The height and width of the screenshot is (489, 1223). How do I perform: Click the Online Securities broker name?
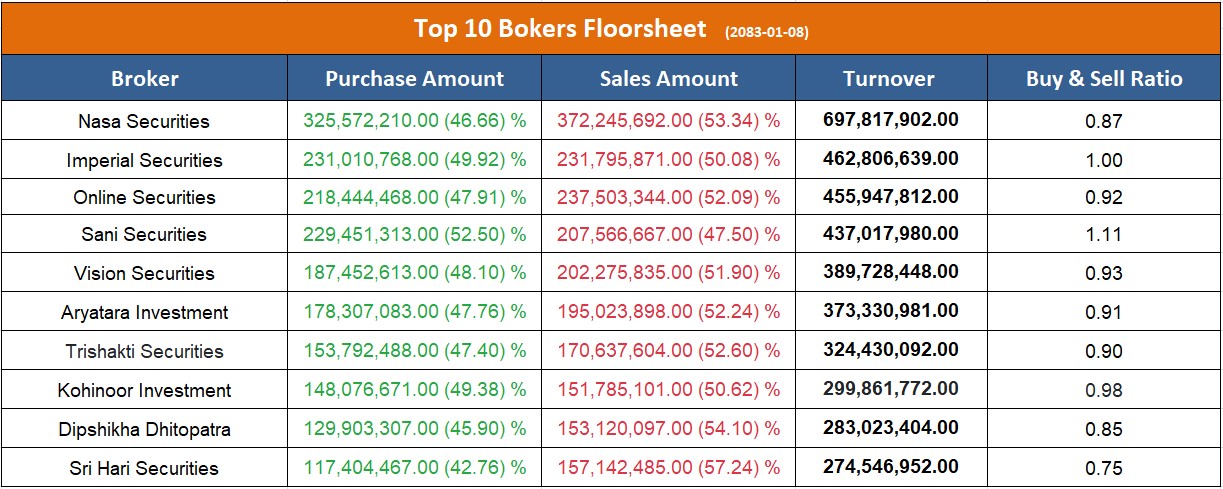coord(144,197)
